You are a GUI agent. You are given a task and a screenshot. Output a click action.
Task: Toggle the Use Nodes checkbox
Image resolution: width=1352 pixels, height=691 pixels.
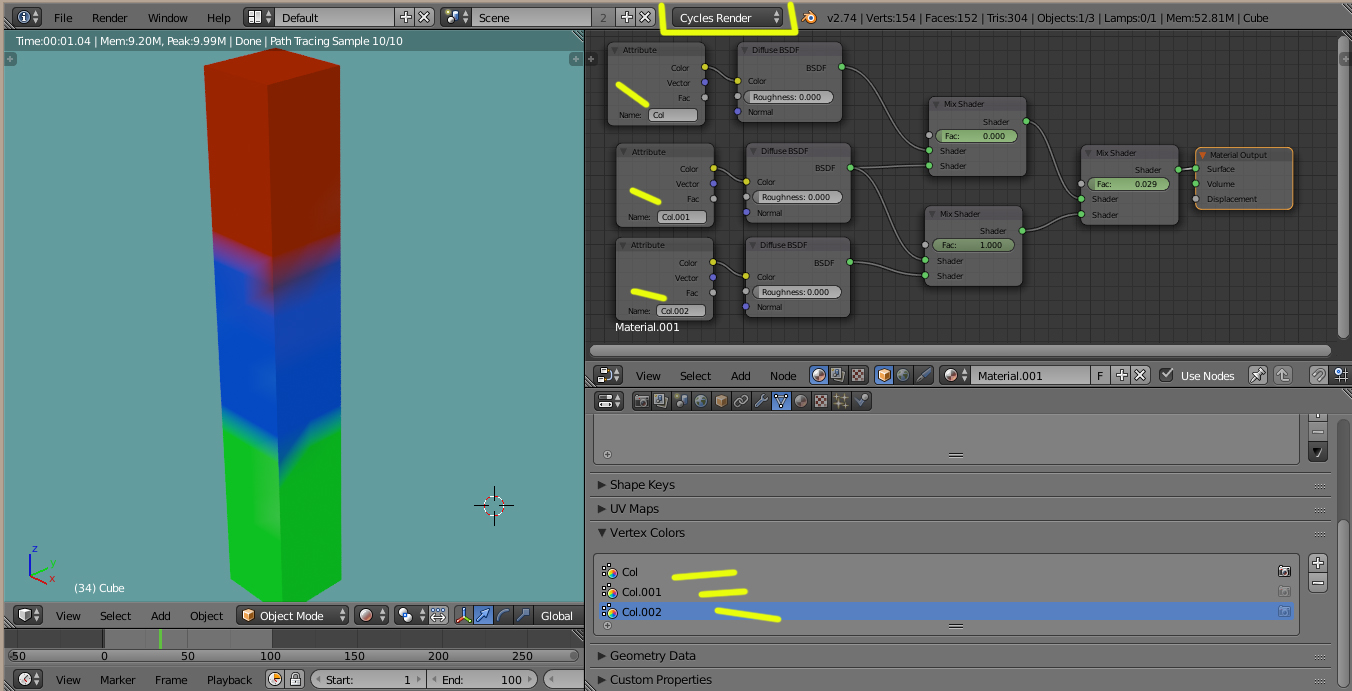click(x=1166, y=375)
